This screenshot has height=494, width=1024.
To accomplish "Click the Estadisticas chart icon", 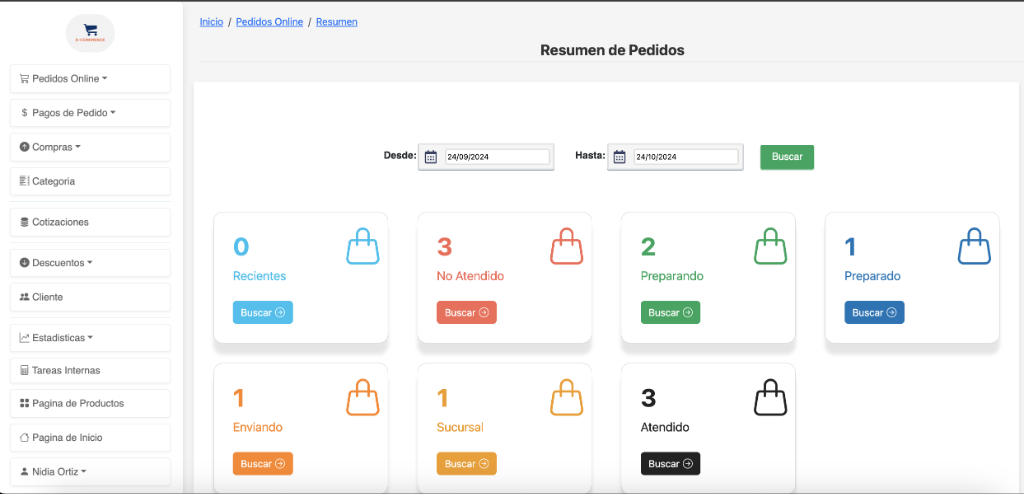I will 24,338.
